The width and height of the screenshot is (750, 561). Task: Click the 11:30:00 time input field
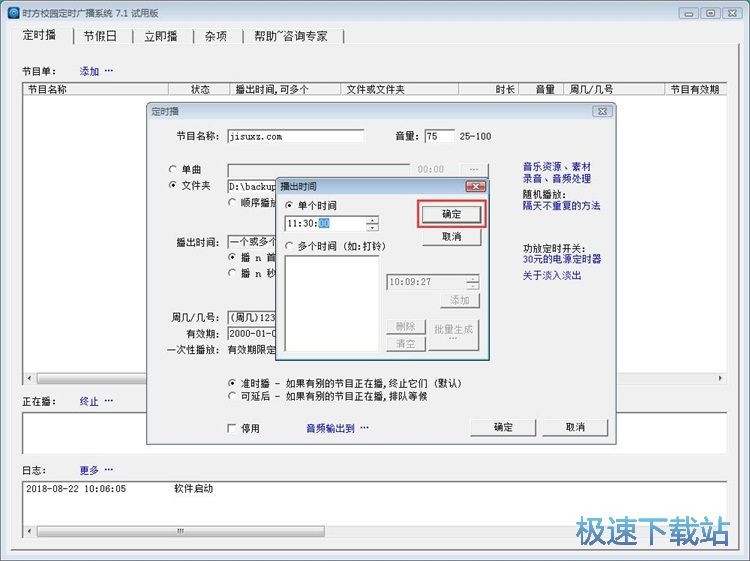(x=326, y=223)
